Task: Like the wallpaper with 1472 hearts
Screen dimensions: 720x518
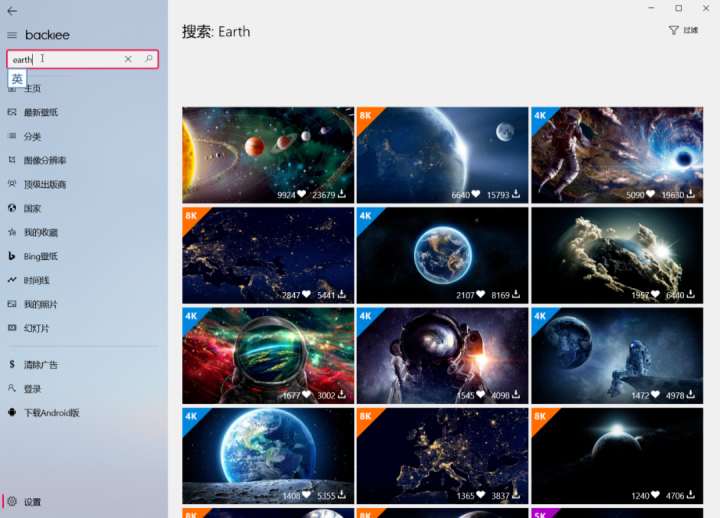Action: coord(655,395)
